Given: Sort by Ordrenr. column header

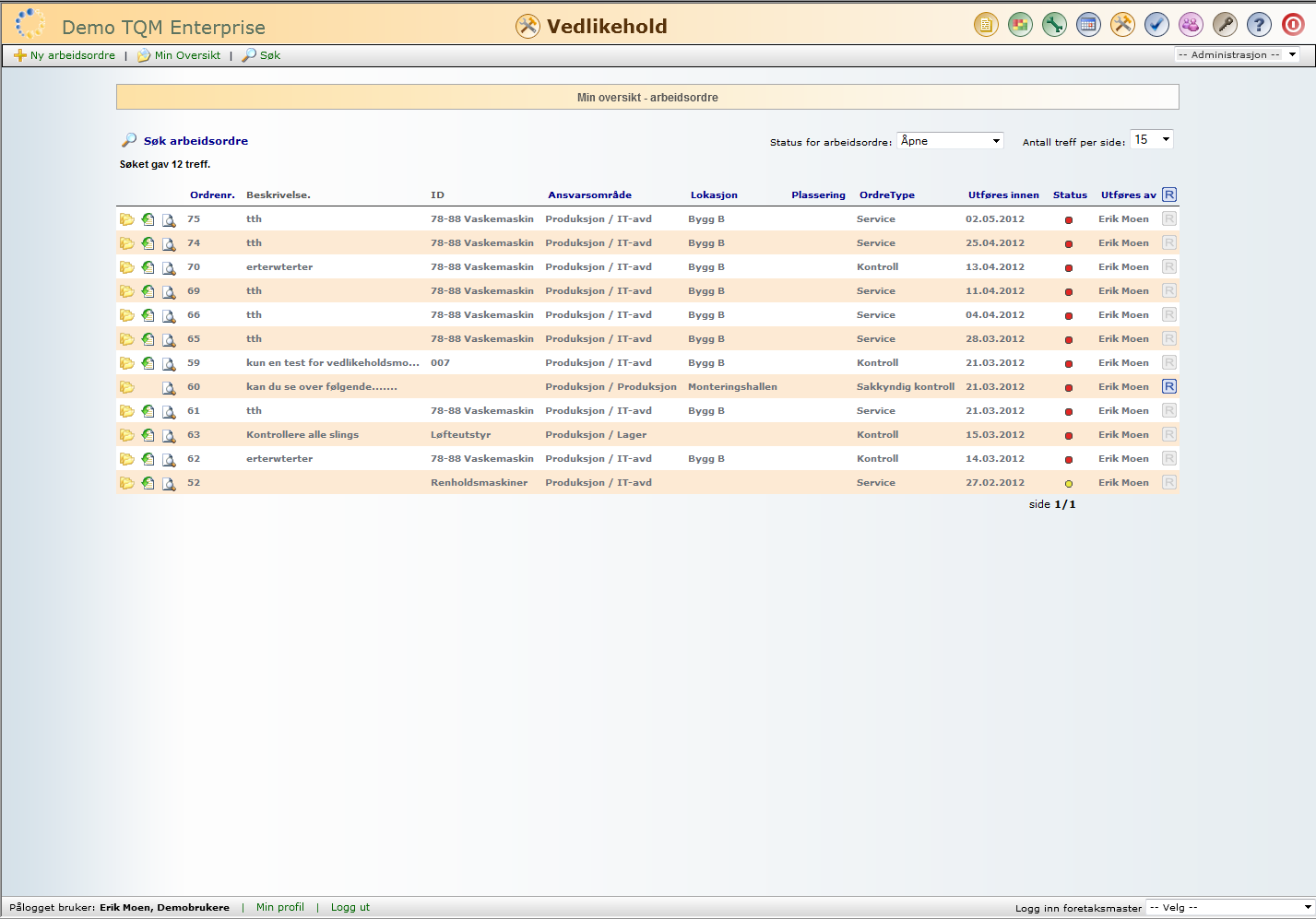Looking at the screenshot, I should coord(212,195).
